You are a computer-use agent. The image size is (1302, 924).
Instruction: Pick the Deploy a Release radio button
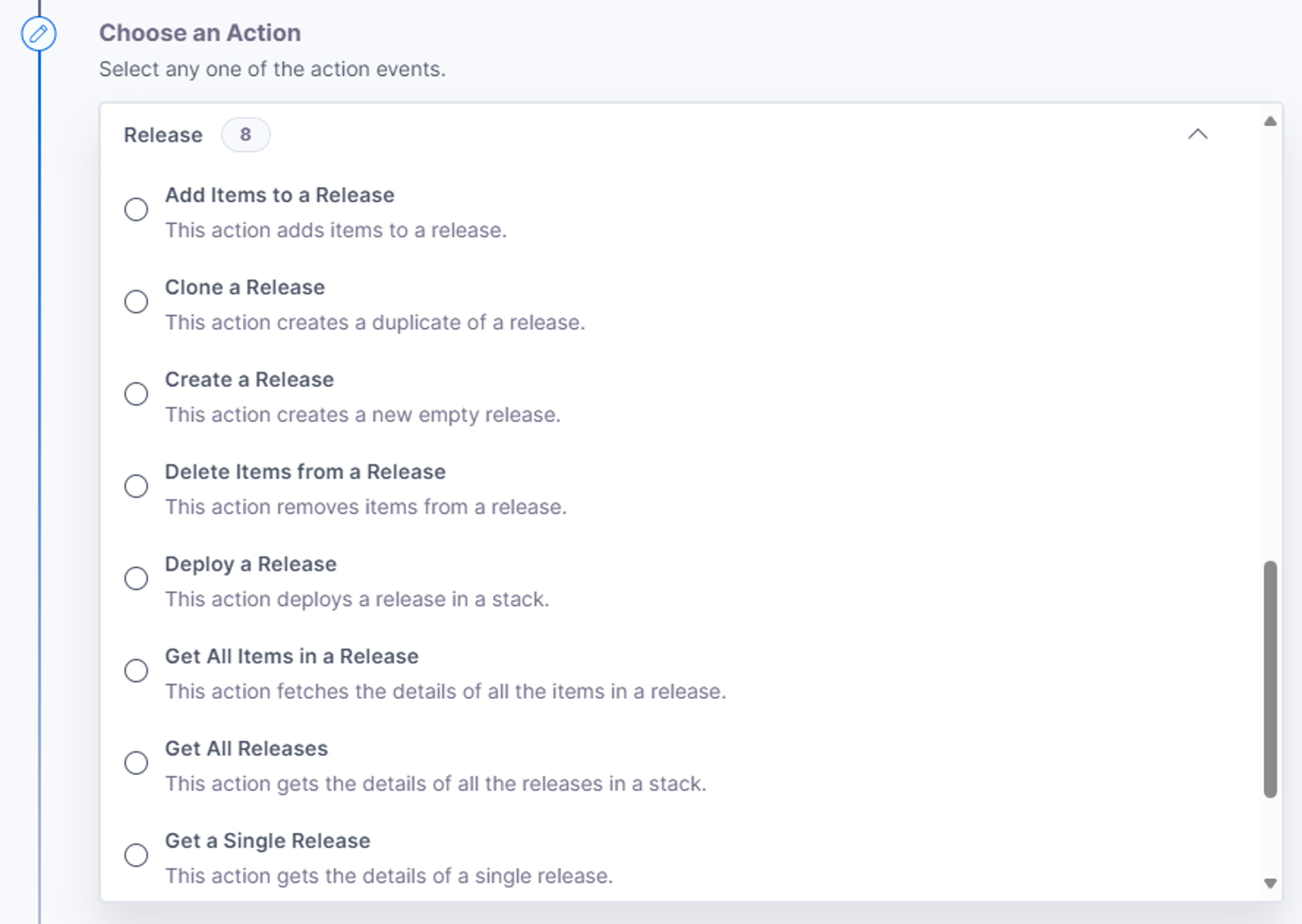pos(136,578)
